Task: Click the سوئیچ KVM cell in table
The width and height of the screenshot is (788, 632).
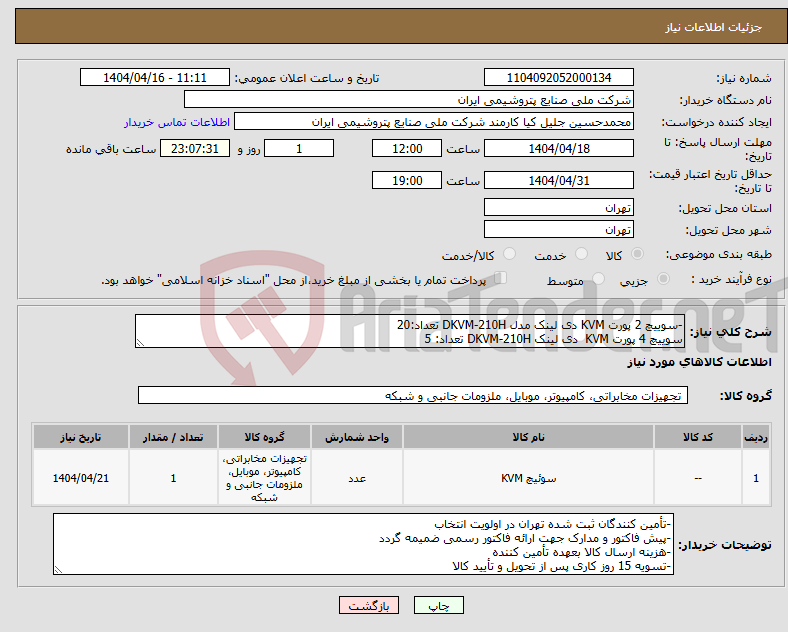Action: click(x=528, y=478)
